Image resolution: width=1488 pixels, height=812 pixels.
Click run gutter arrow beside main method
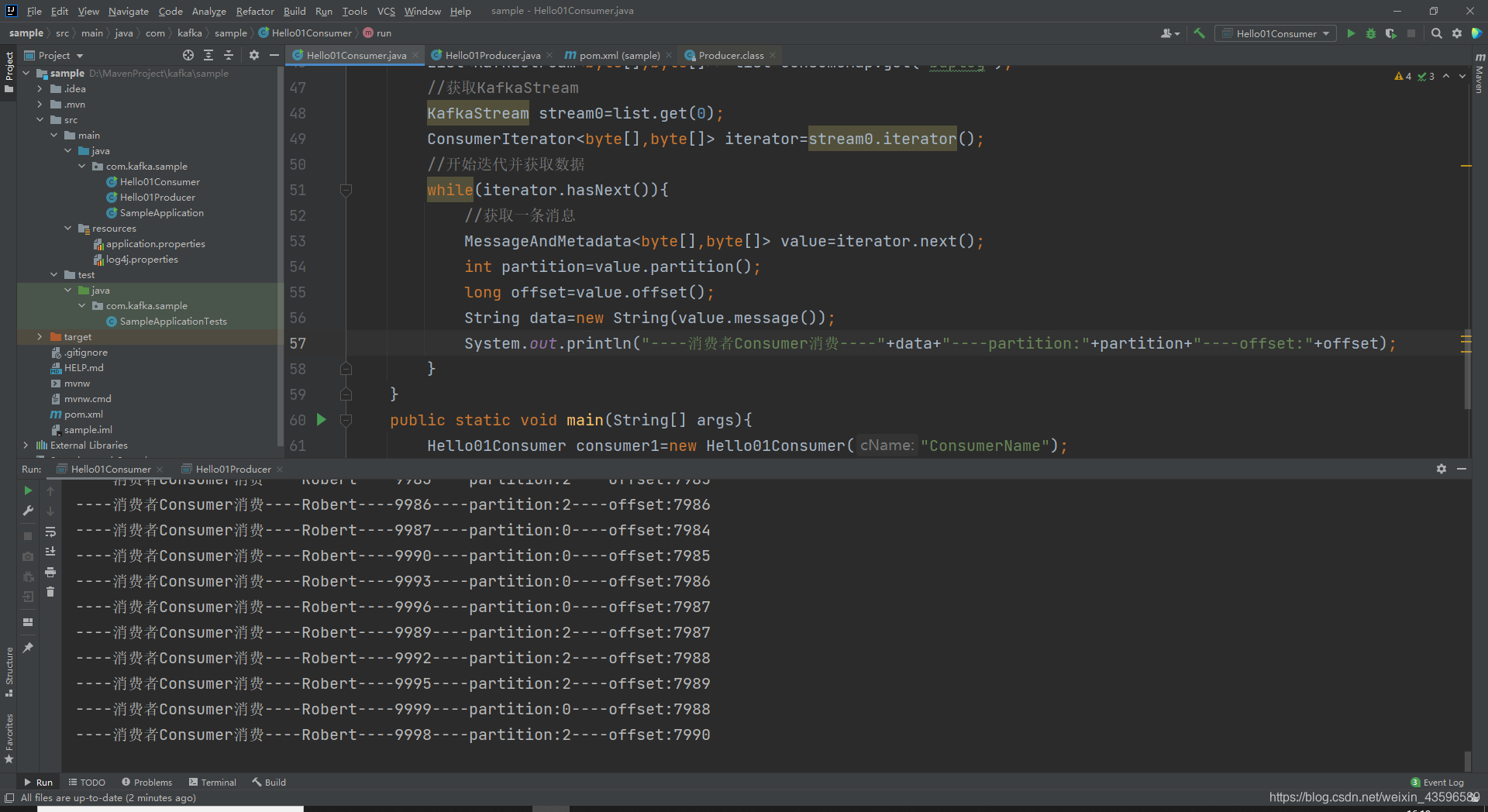point(322,419)
